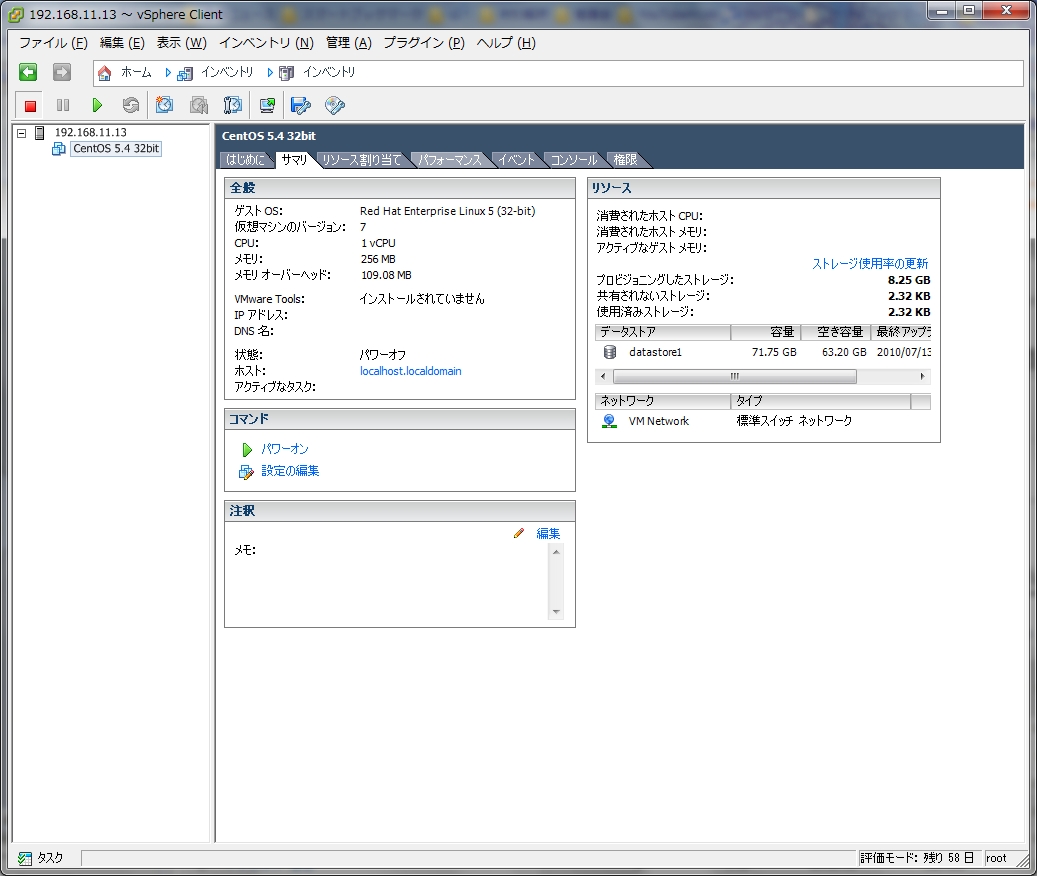Click the 容量 column header
1037x876 pixels.
point(766,332)
